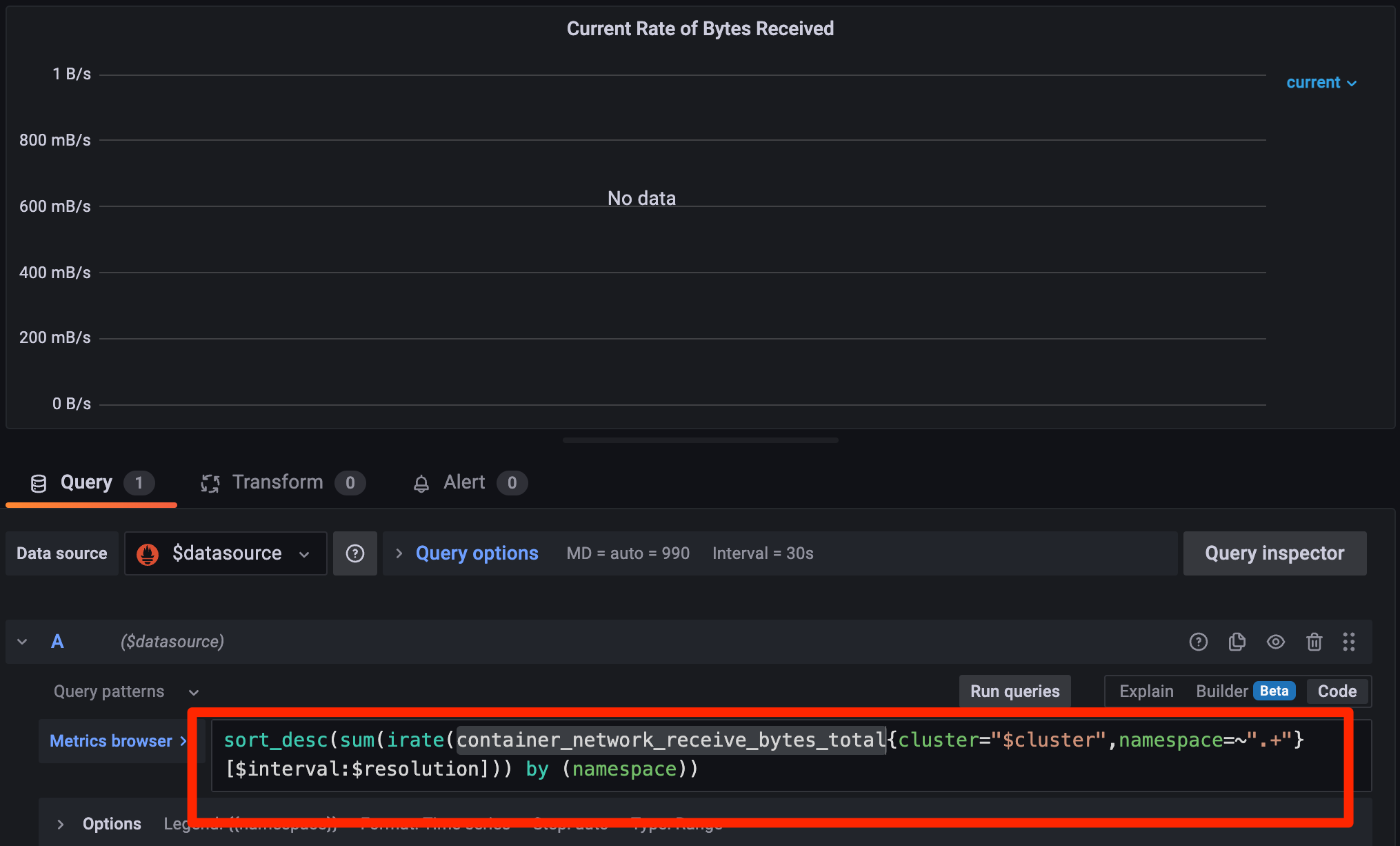Switch to the Alert tab
1400x846 pixels.
click(463, 482)
